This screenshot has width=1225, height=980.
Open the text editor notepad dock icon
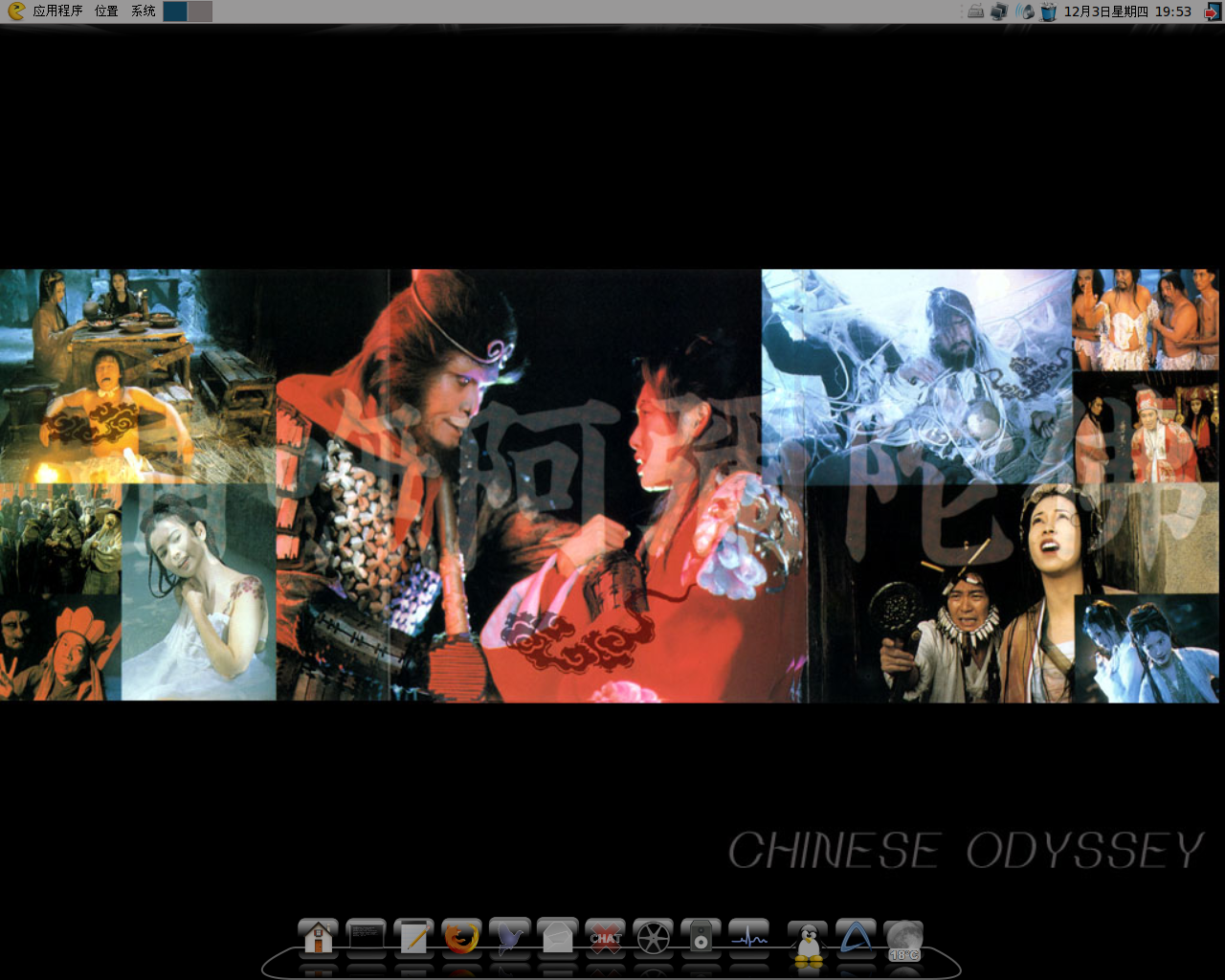tap(413, 938)
